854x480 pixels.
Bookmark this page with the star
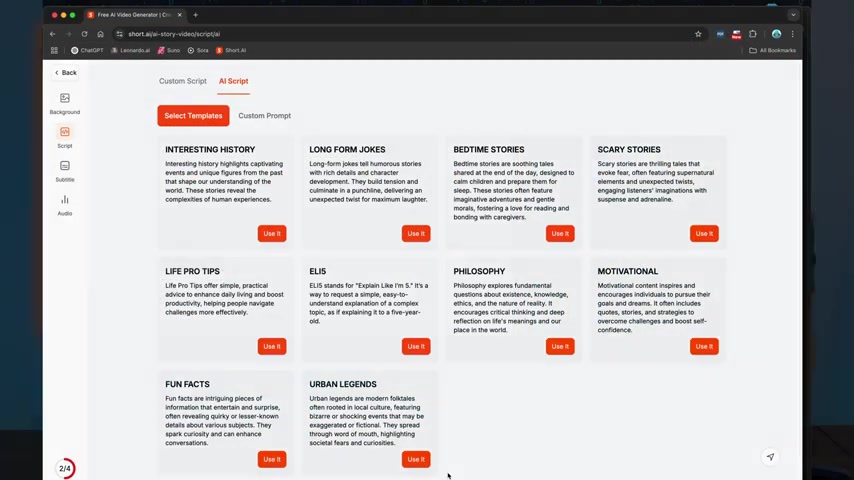click(698, 34)
